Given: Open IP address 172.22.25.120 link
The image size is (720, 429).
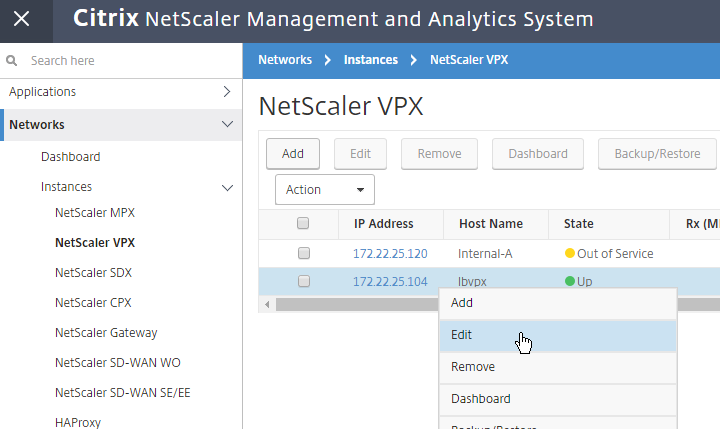Looking at the screenshot, I should click(x=390, y=254).
